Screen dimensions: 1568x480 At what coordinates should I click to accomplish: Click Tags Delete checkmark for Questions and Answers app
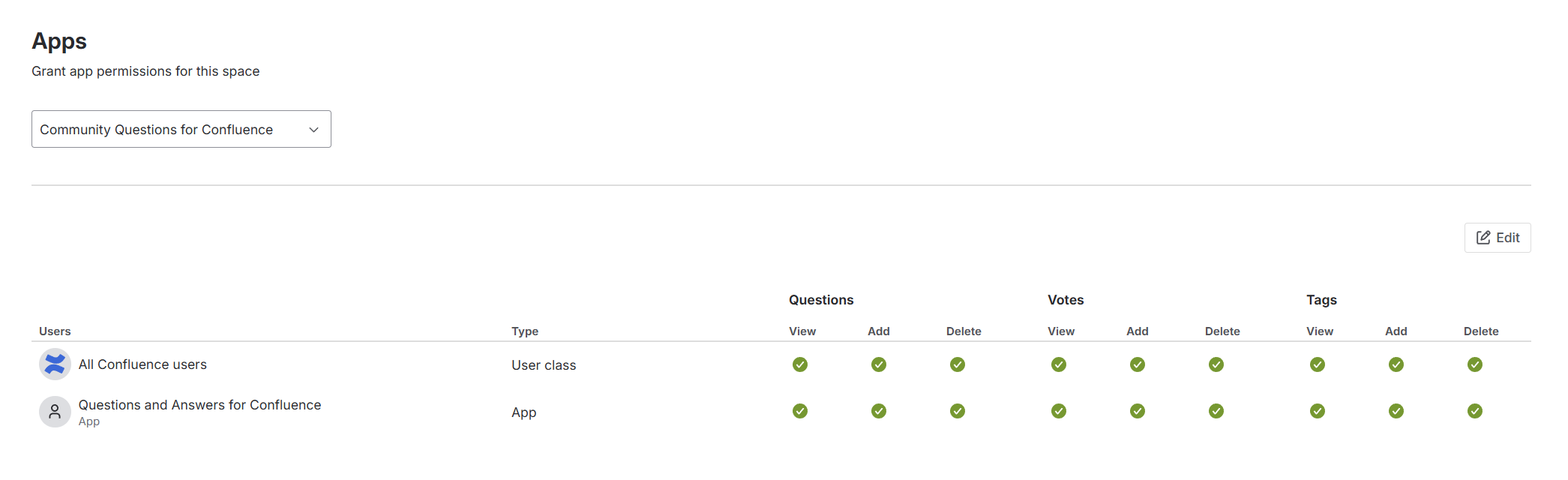coord(1475,411)
